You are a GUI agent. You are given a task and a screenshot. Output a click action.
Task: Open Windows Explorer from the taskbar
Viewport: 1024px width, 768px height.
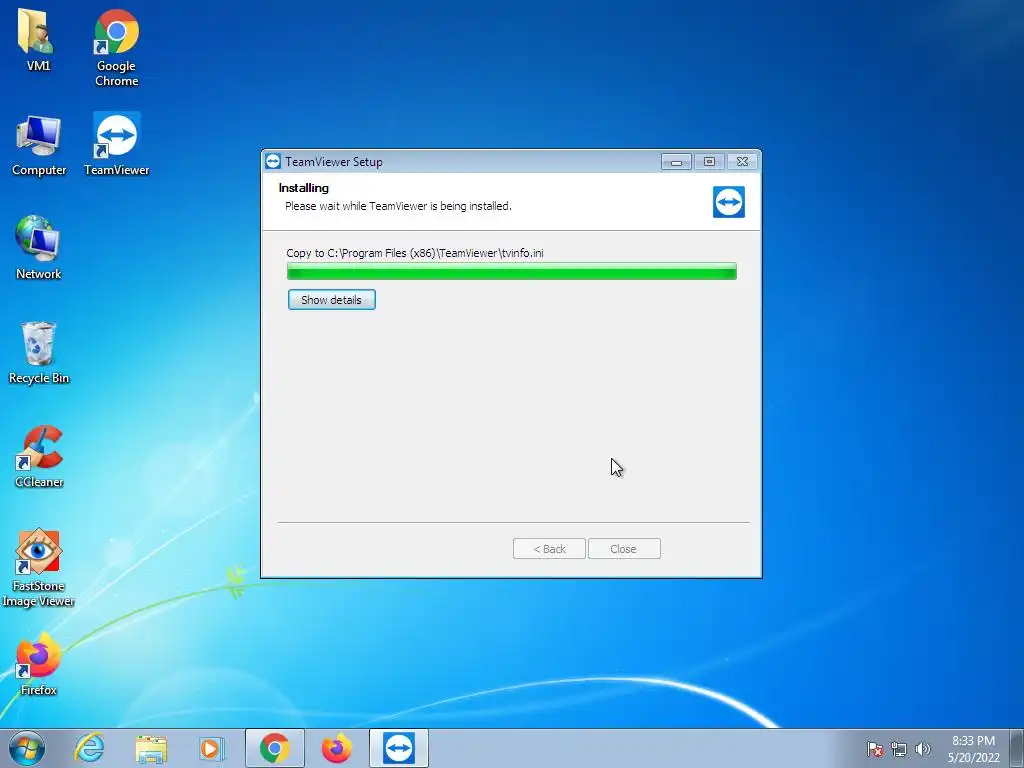pyautogui.click(x=151, y=748)
